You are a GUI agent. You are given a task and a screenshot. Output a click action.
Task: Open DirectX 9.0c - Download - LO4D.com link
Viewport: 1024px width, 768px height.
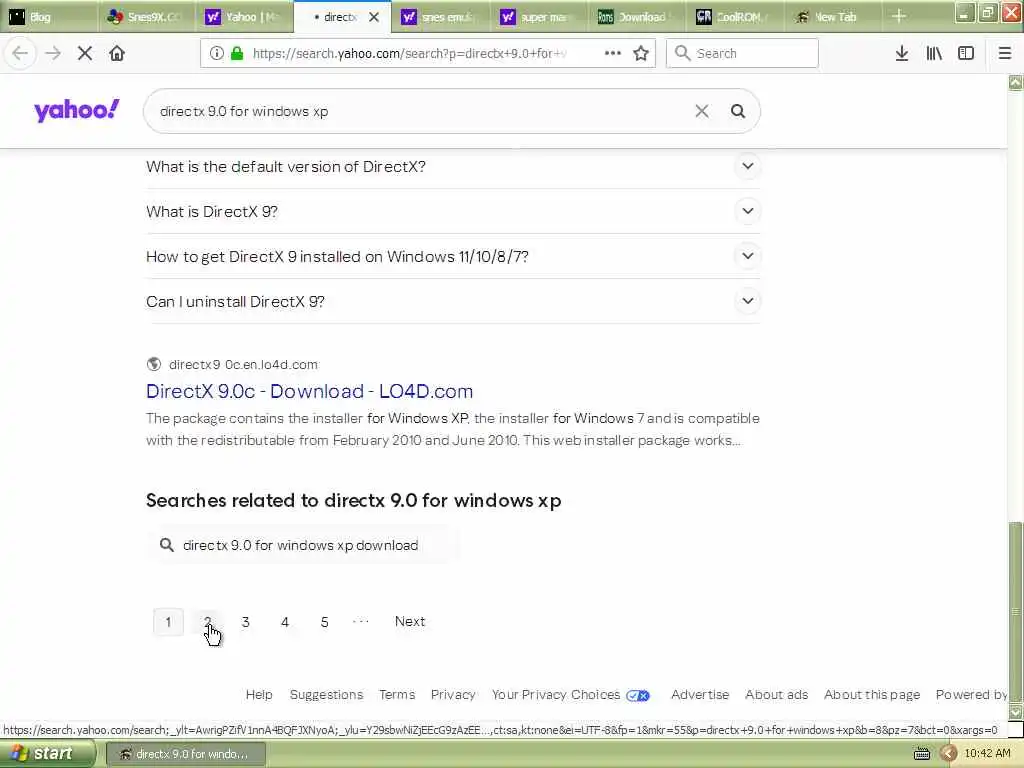(x=310, y=391)
